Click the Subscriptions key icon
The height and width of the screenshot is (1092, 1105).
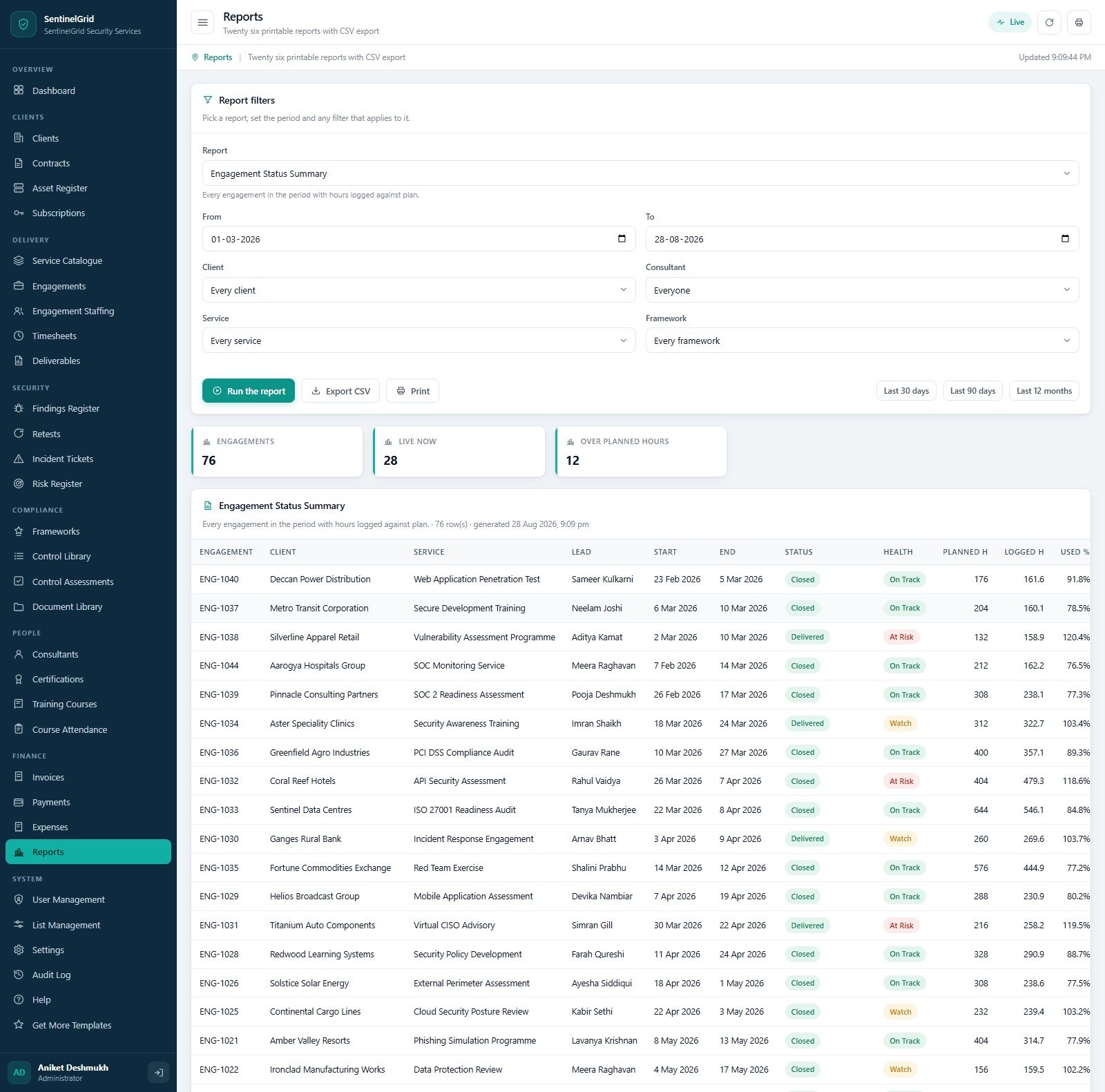19,213
